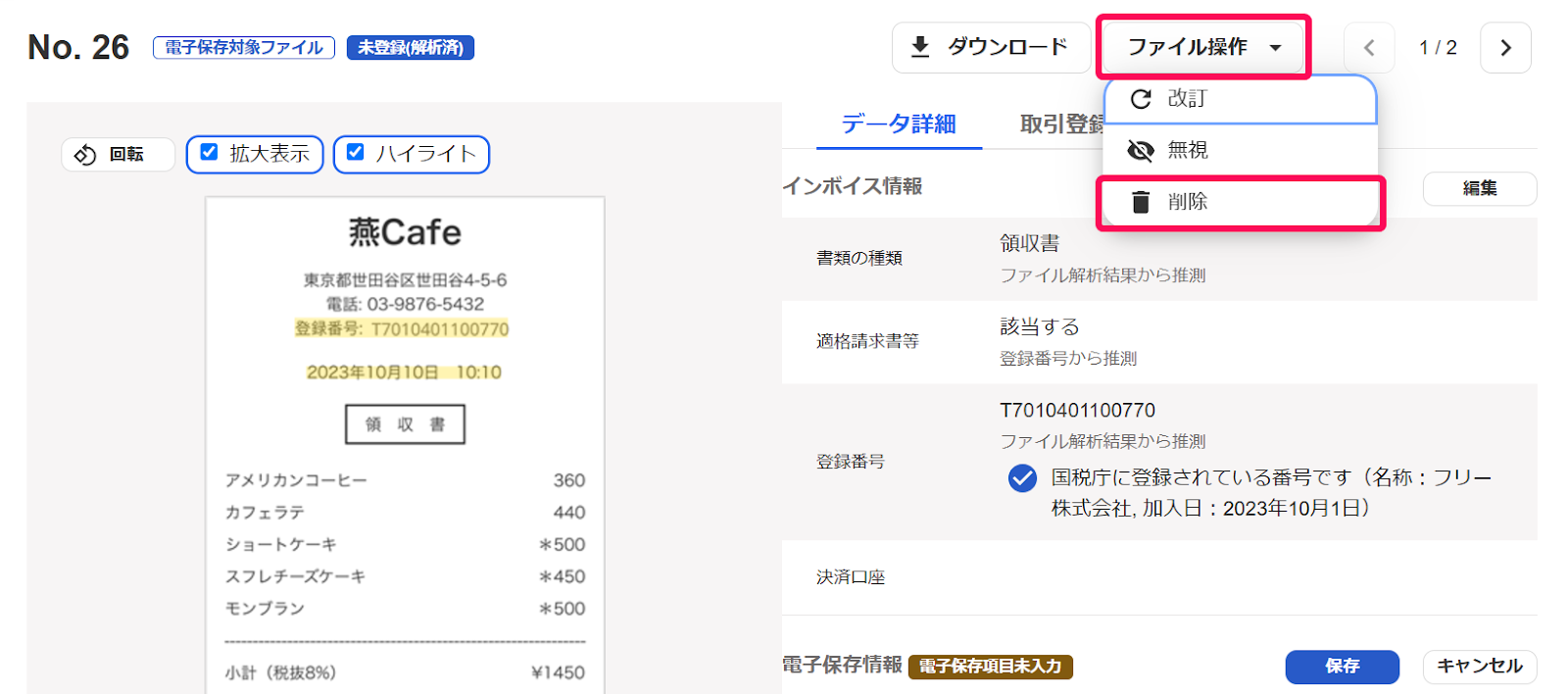The width and height of the screenshot is (1568, 694).
Task: Click the ファイル操作 dropdown arrow
Action: pyautogui.click(x=1275, y=48)
